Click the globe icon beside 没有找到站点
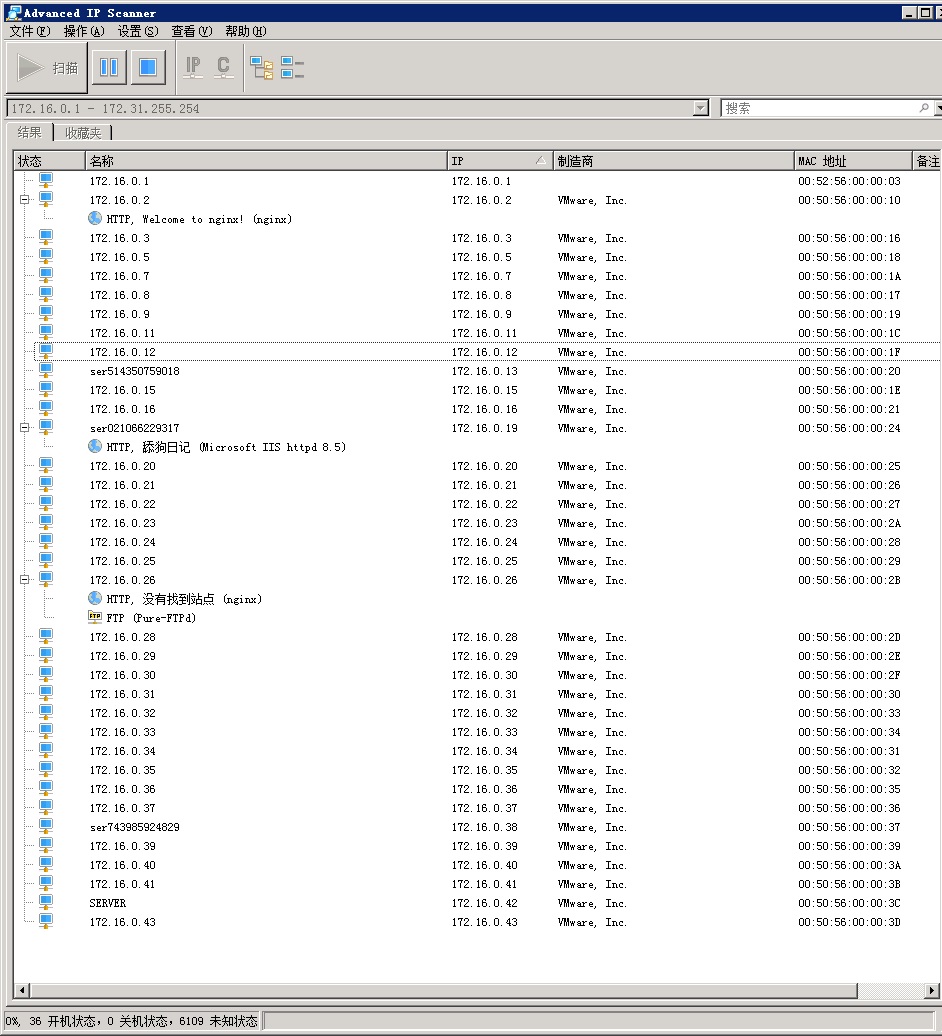 click(x=95, y=599)
